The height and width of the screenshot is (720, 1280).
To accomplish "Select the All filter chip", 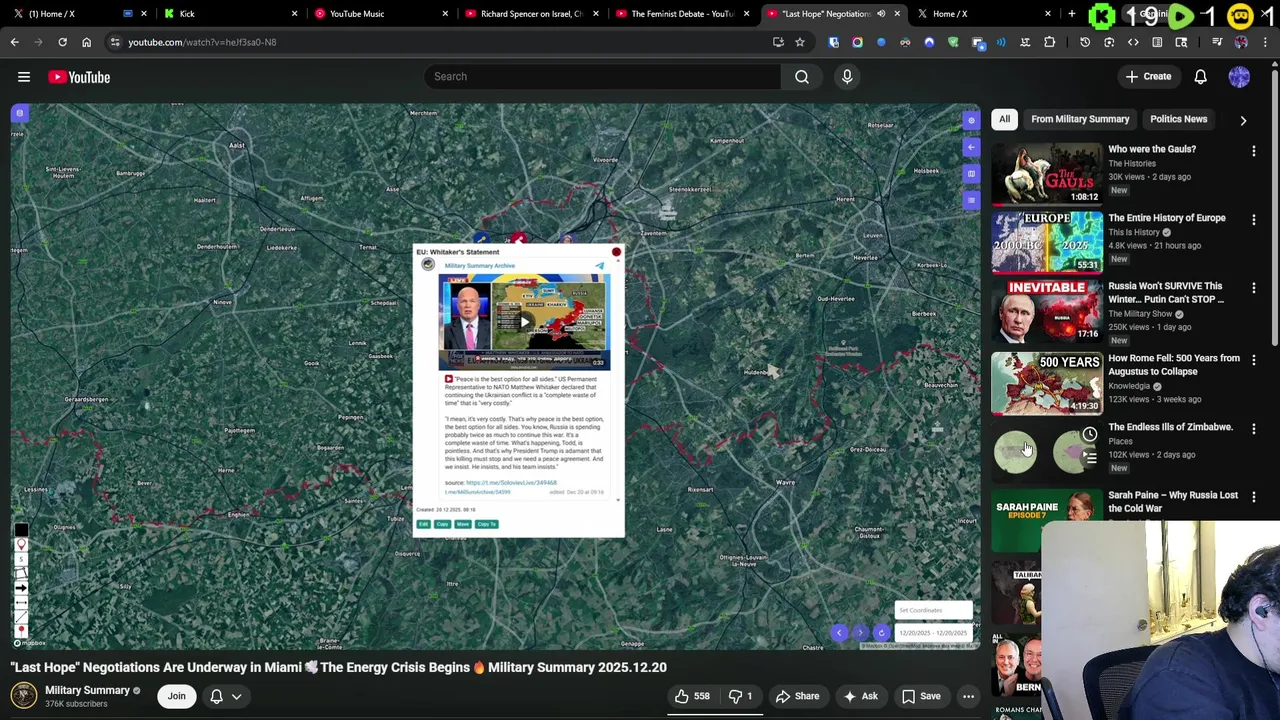I will click(1004, 119).
